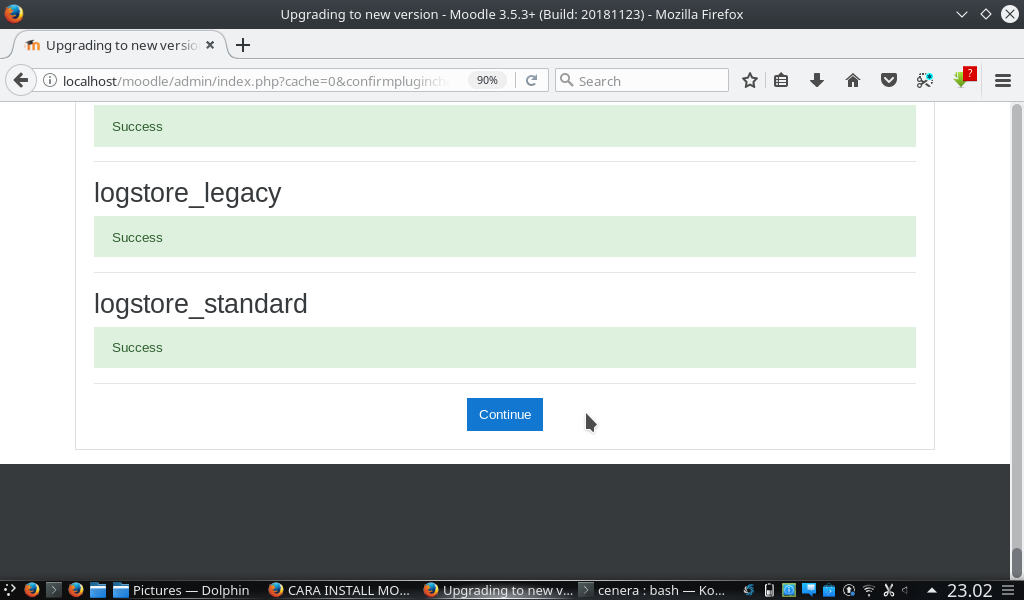Focus the Firefox Search field
1024x600 pixels.
(641, 80)
